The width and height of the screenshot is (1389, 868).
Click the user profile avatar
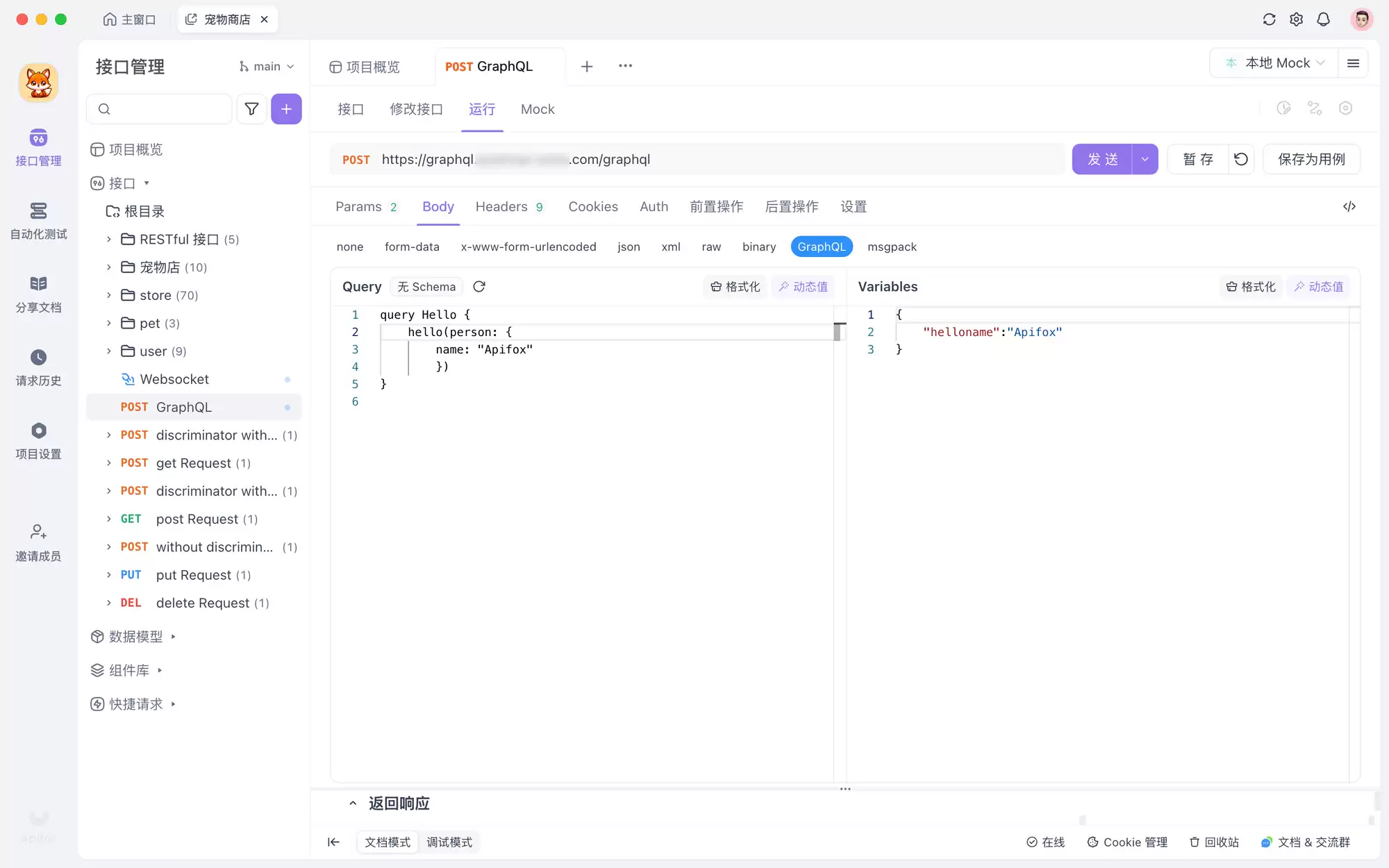pyautogui.click(x=1361, y=19)
